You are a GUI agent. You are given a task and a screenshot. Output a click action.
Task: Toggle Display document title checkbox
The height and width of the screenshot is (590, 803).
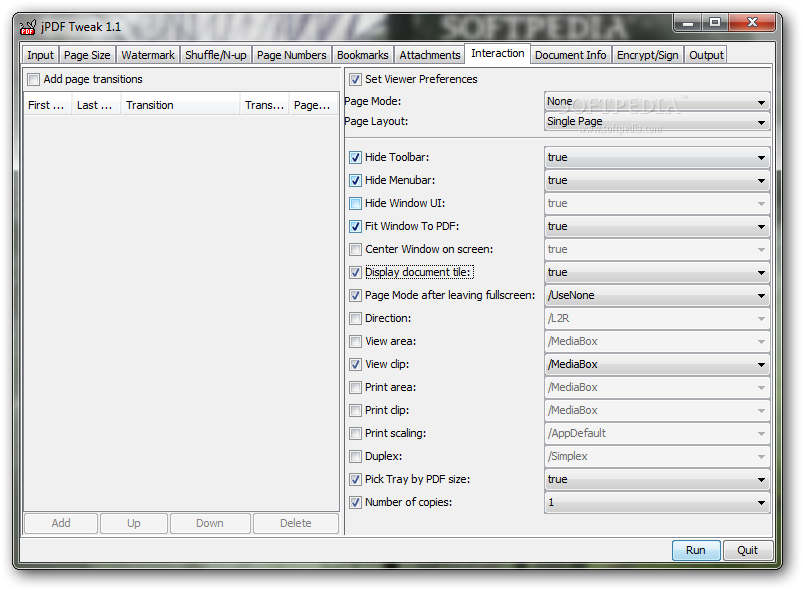pyautogui.click(x=355, y=272)
